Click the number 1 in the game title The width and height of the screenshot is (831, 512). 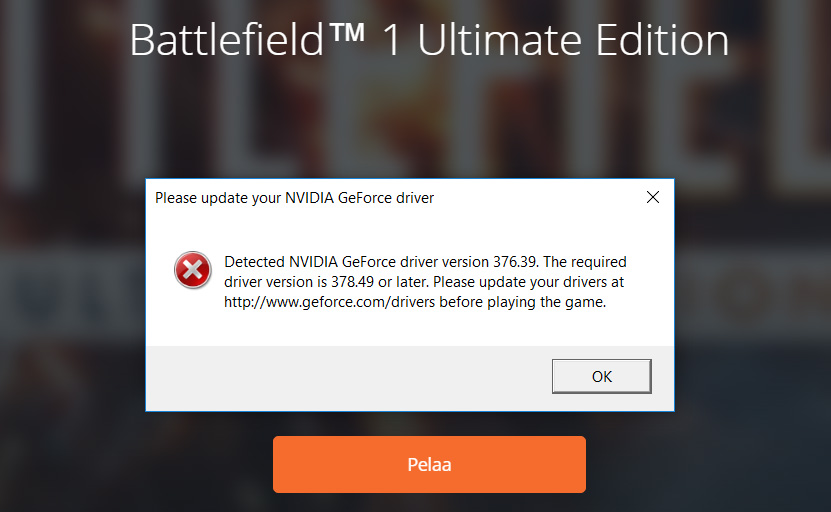(x=391, y=40)
